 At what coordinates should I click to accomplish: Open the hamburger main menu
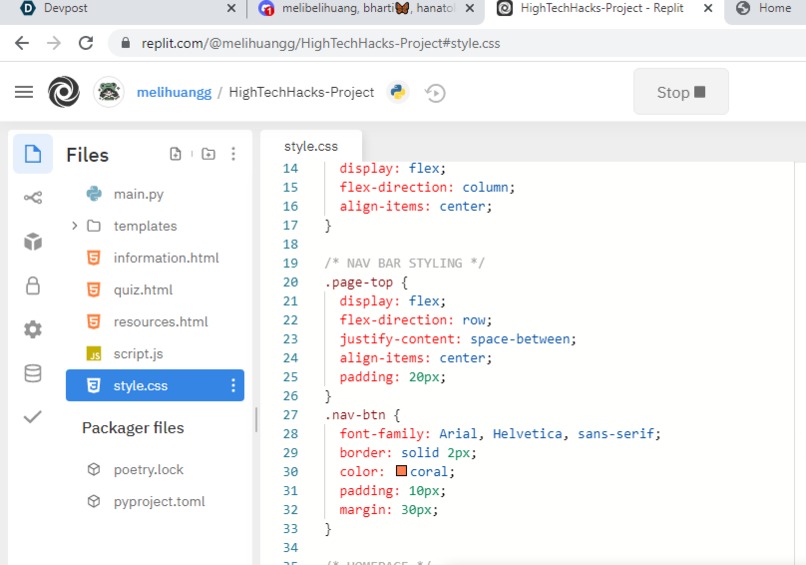[x=24, y=92]
